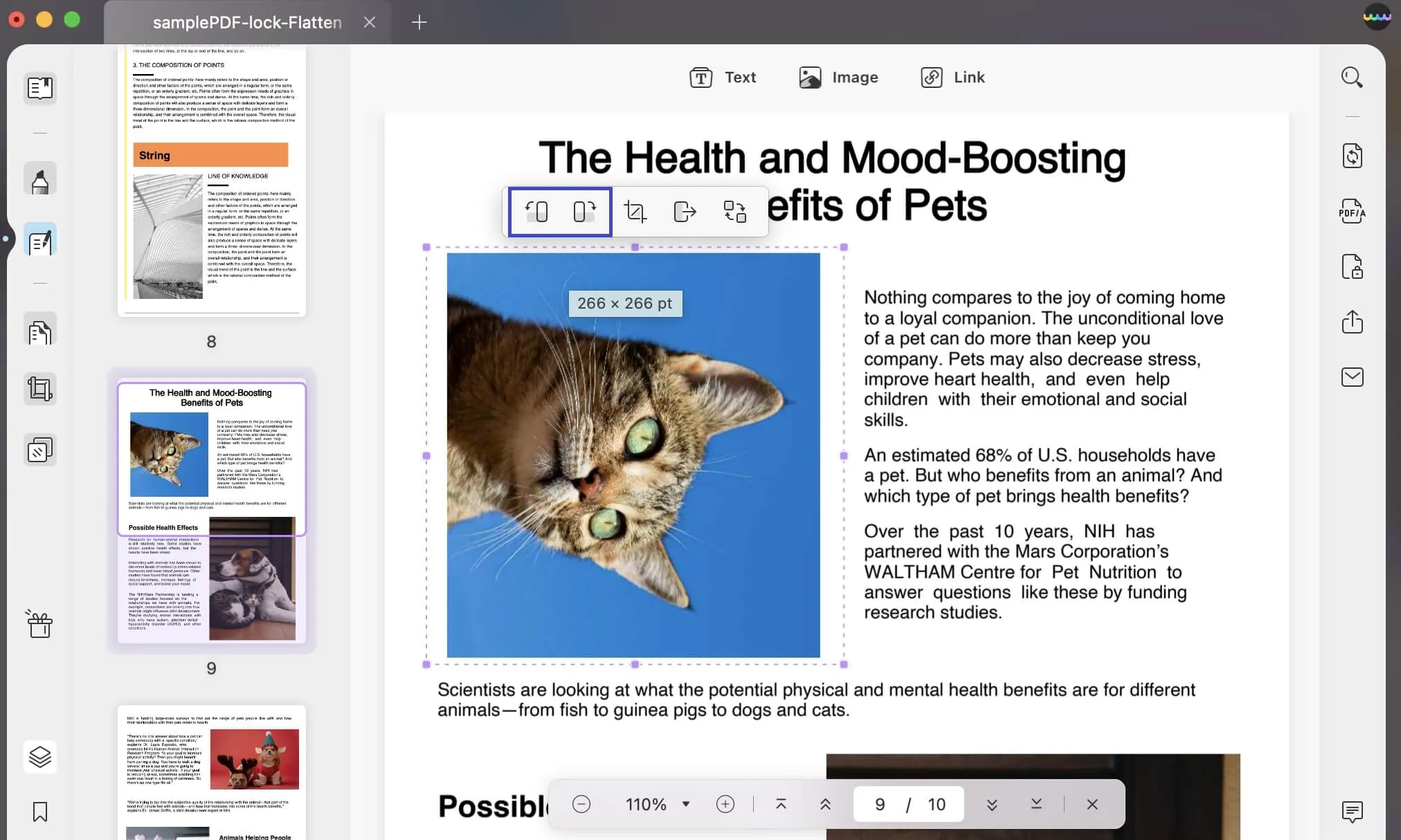Expand the page navigation input field
The image size is (1401, 840).
click(x=908, y=804)
